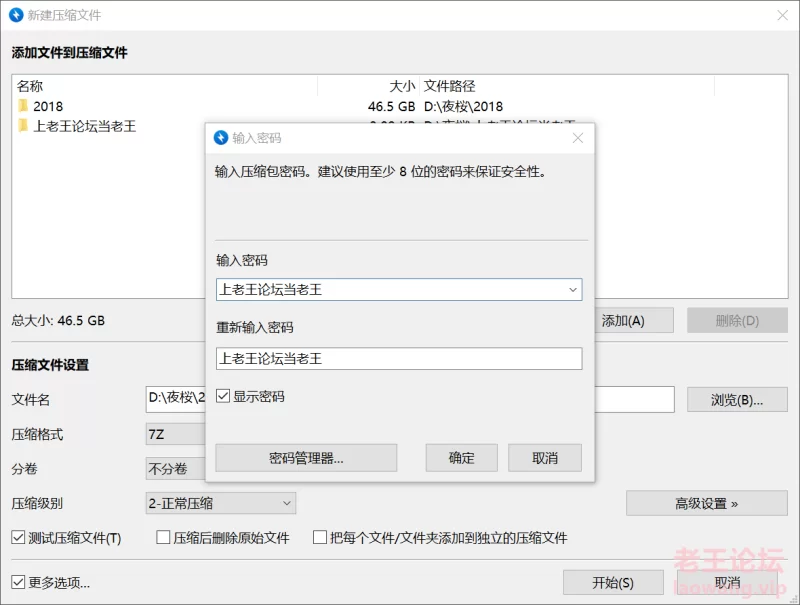Open the 压缩格式 7Z dropdown
Image resolution: width=800 pixels, height=605 pixels.
tap(176, 435)
